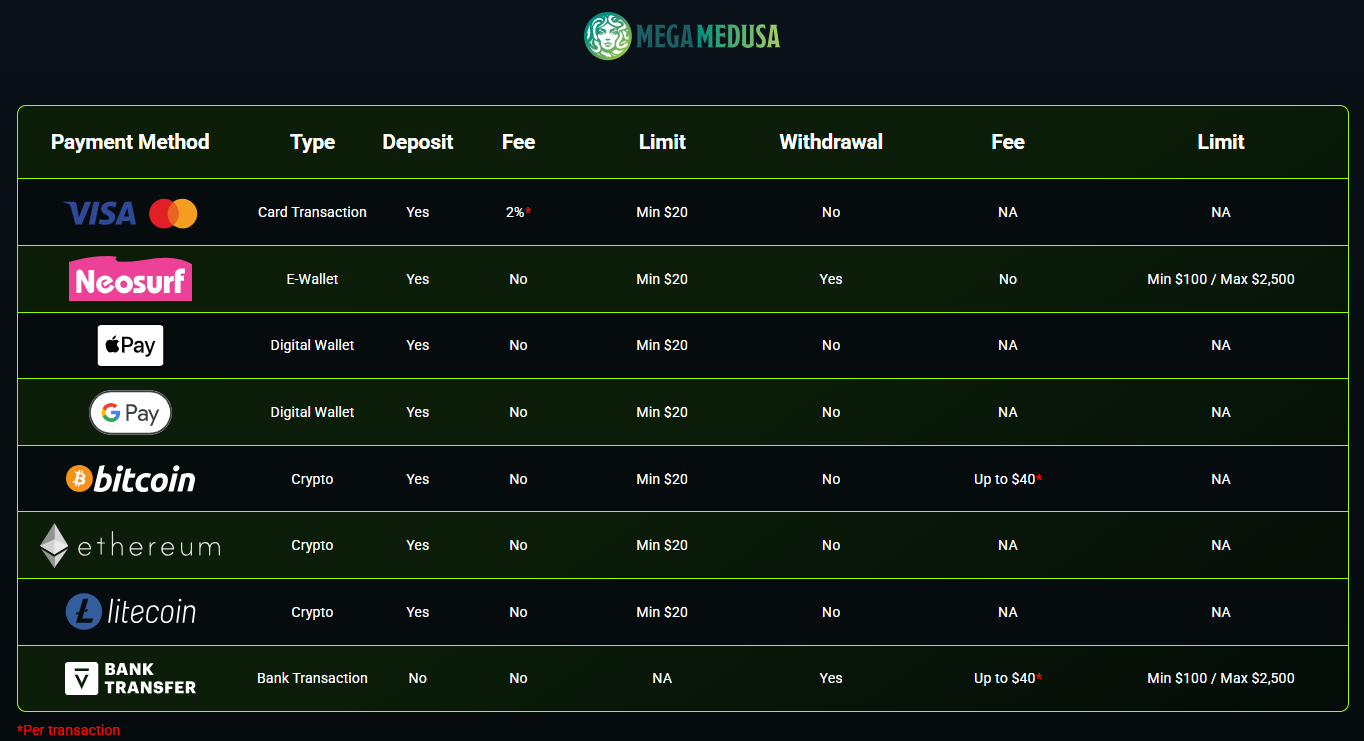
Task: Click the Payment Method column header
Action: [130, 142]
